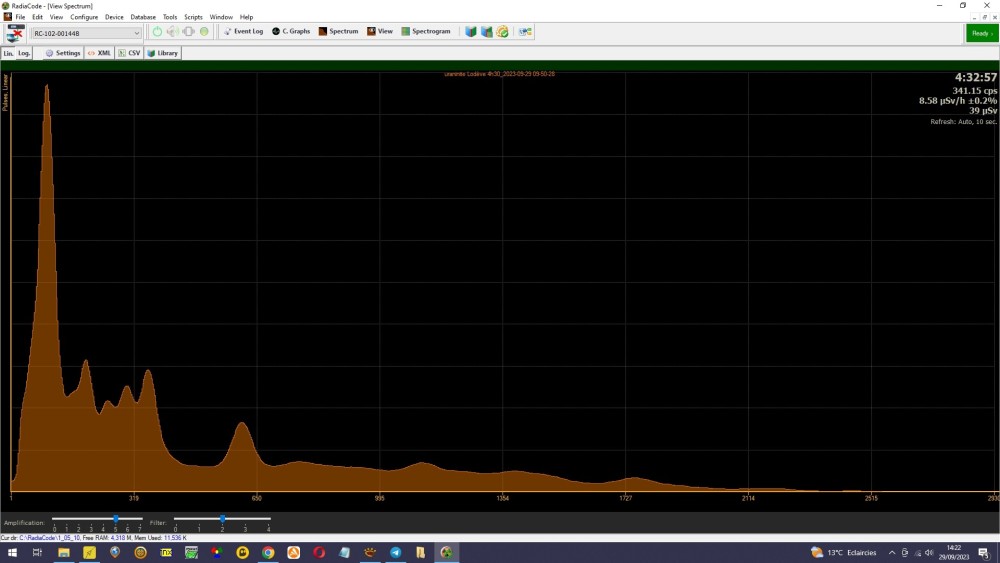This screenshot has height=563, width=1000.
Task: Click the Library button
Action: pyautogui.click(x=163, y=53)
